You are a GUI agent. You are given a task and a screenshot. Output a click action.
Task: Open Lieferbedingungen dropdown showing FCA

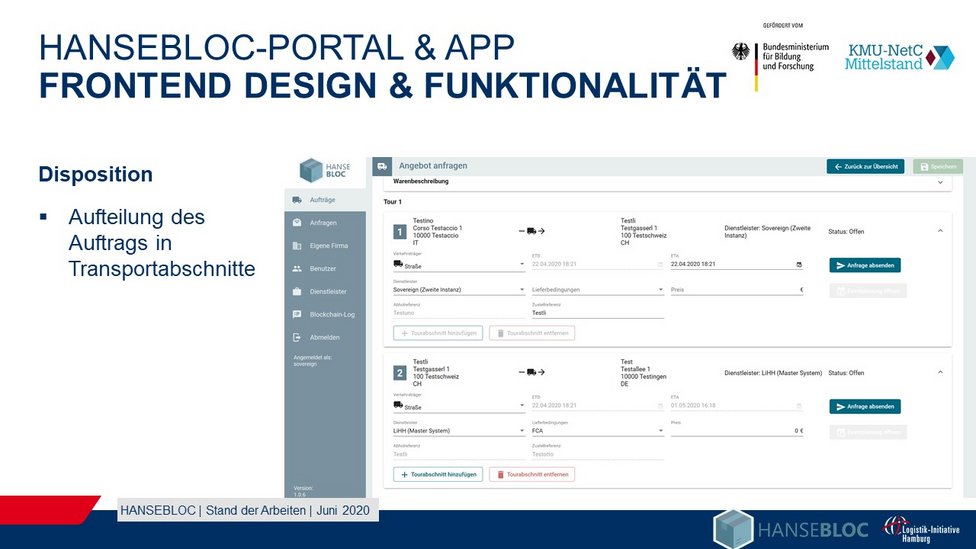pyautogui.click(x=598, y=431)
